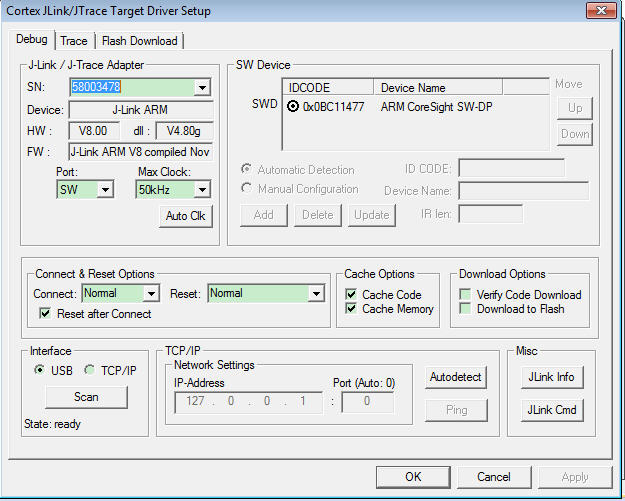Open the Trace tab
Viewport: 625px width, 501px height.
pyautogui.click(x=74, y=41)
